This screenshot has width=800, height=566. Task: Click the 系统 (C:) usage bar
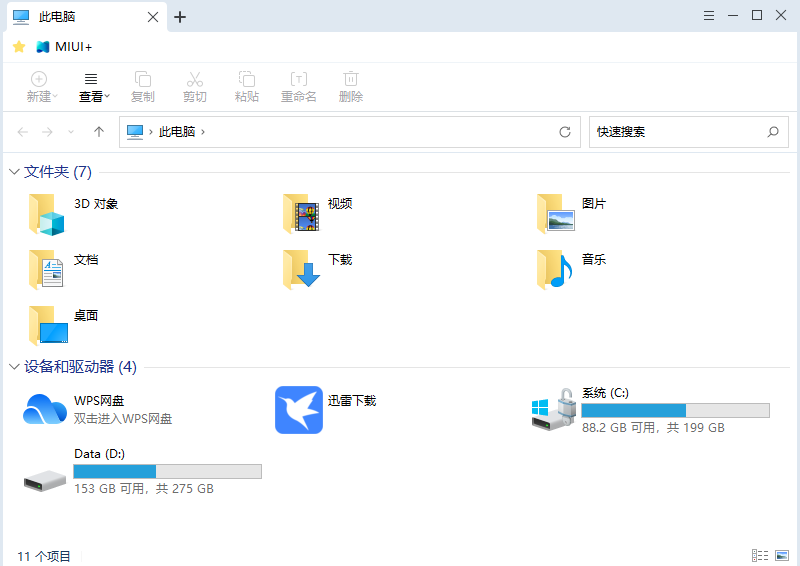coord(676,411)
